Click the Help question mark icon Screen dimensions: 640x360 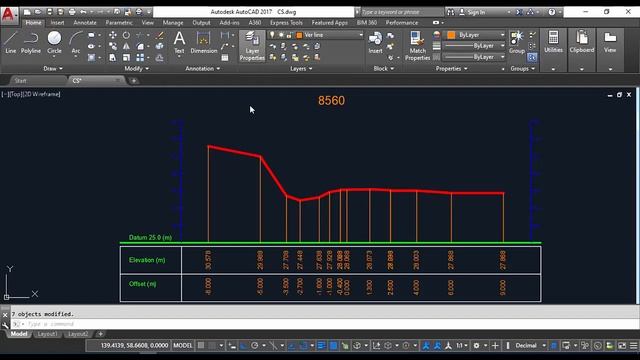tap(552, 12)
